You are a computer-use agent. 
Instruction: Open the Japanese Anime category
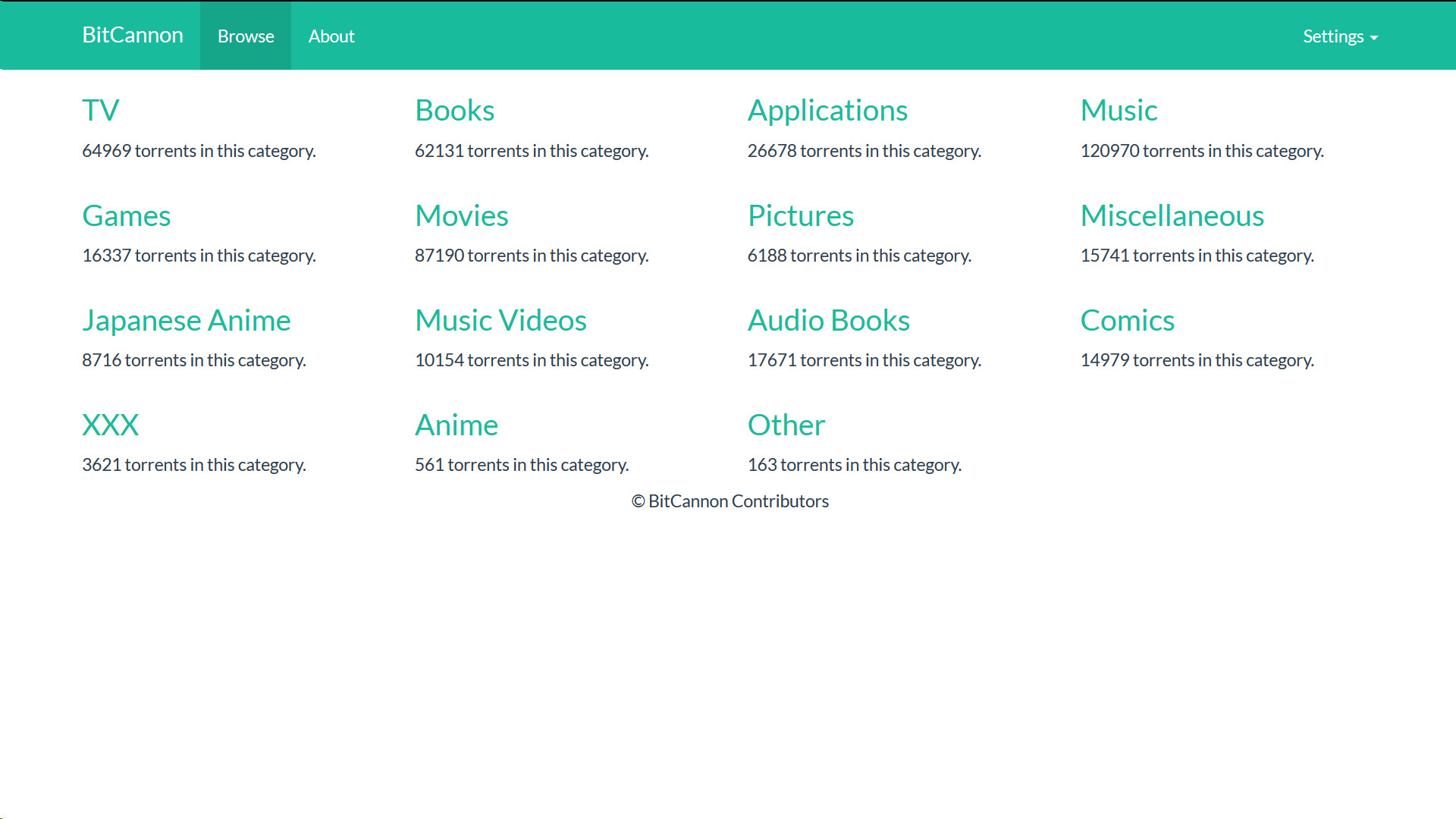[186, 321]
